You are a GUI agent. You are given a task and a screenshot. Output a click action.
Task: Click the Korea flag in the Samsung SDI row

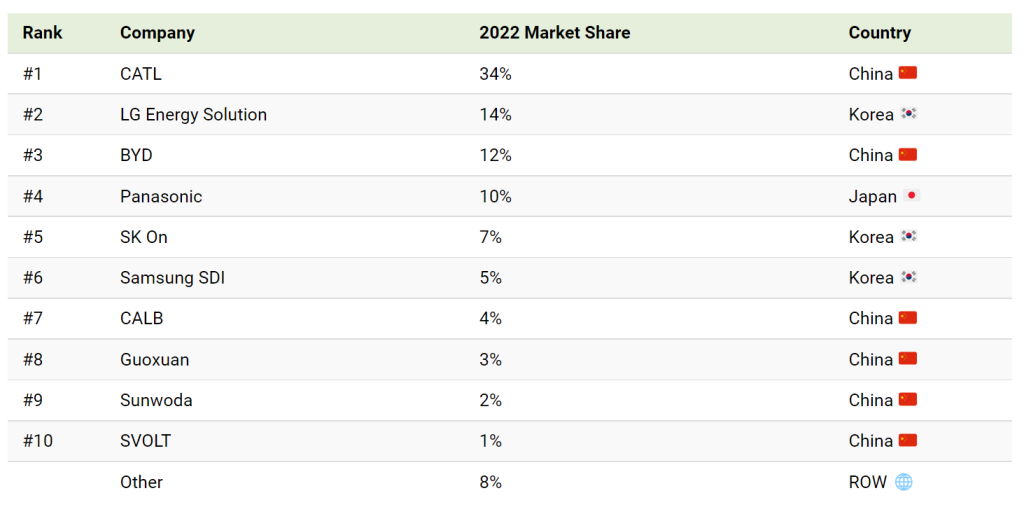pos(909,278)
